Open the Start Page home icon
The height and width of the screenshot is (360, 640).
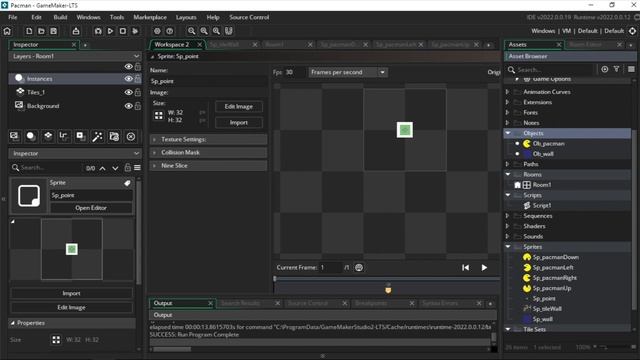[x=7, y=31]
